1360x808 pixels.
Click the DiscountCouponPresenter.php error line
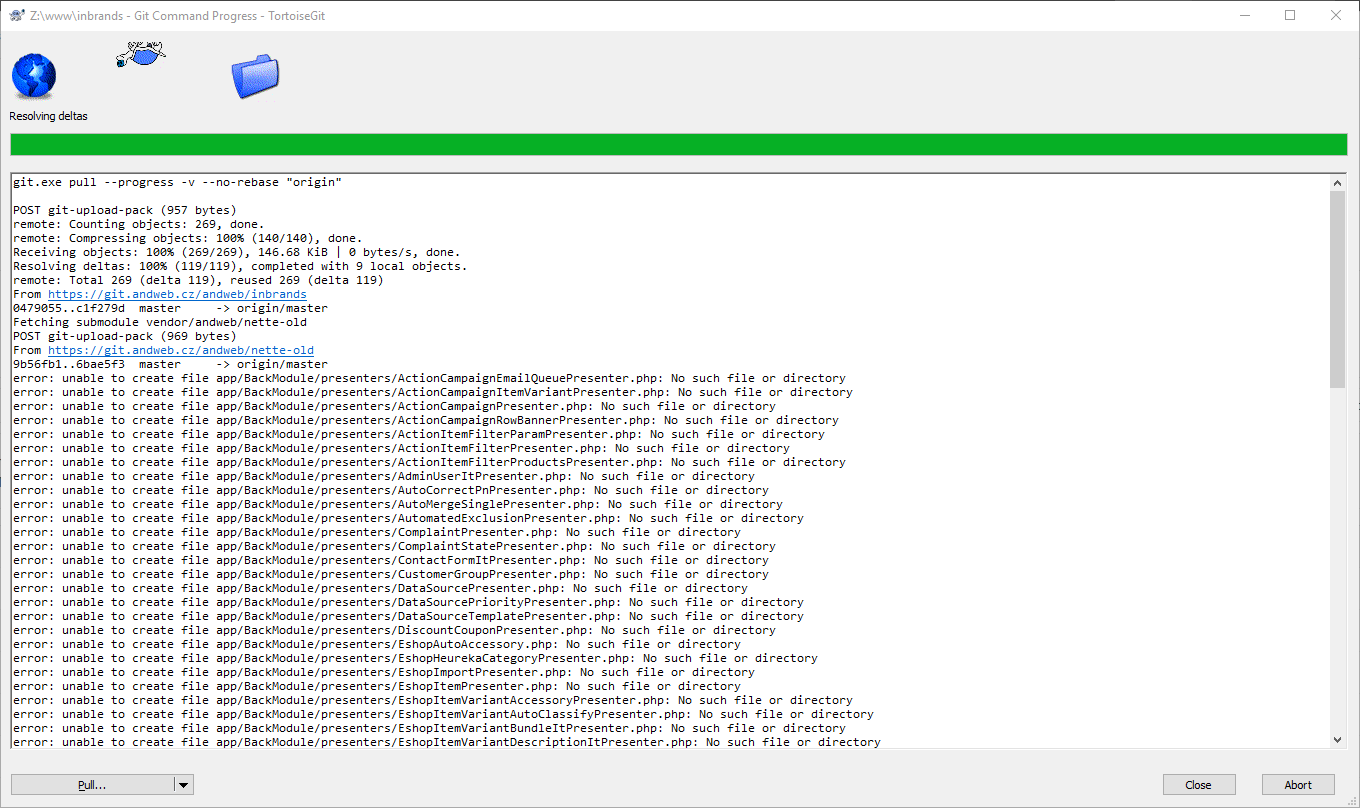(x=394, y=631)
